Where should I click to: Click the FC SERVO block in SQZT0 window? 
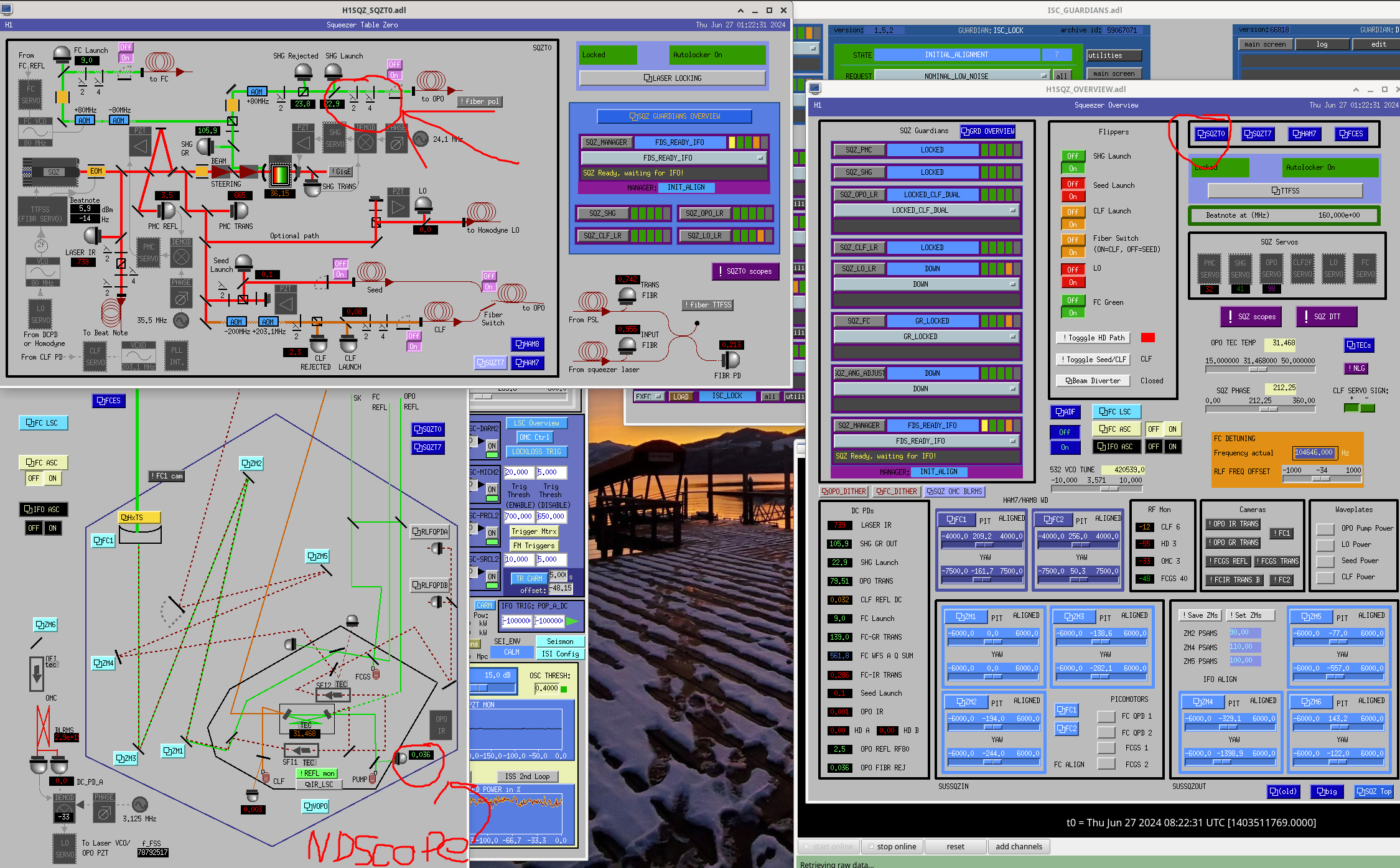pyautogui.click(x=30, y=95)
